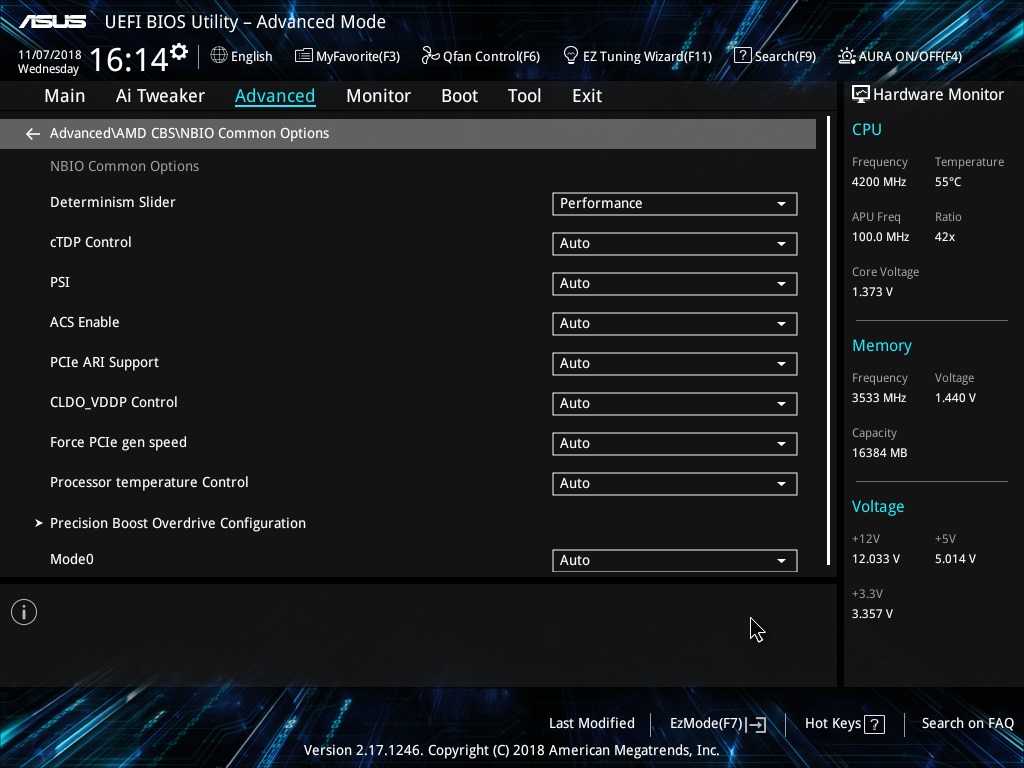The image size is (1024, 768).
Task: Click the ACS Enable label
Action: click(x=85, y=322)
